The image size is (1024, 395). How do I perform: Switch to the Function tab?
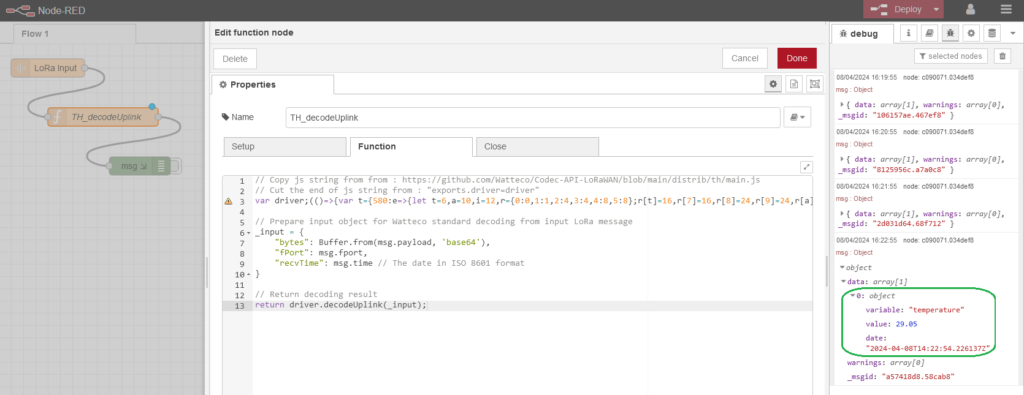click(411, 146)
